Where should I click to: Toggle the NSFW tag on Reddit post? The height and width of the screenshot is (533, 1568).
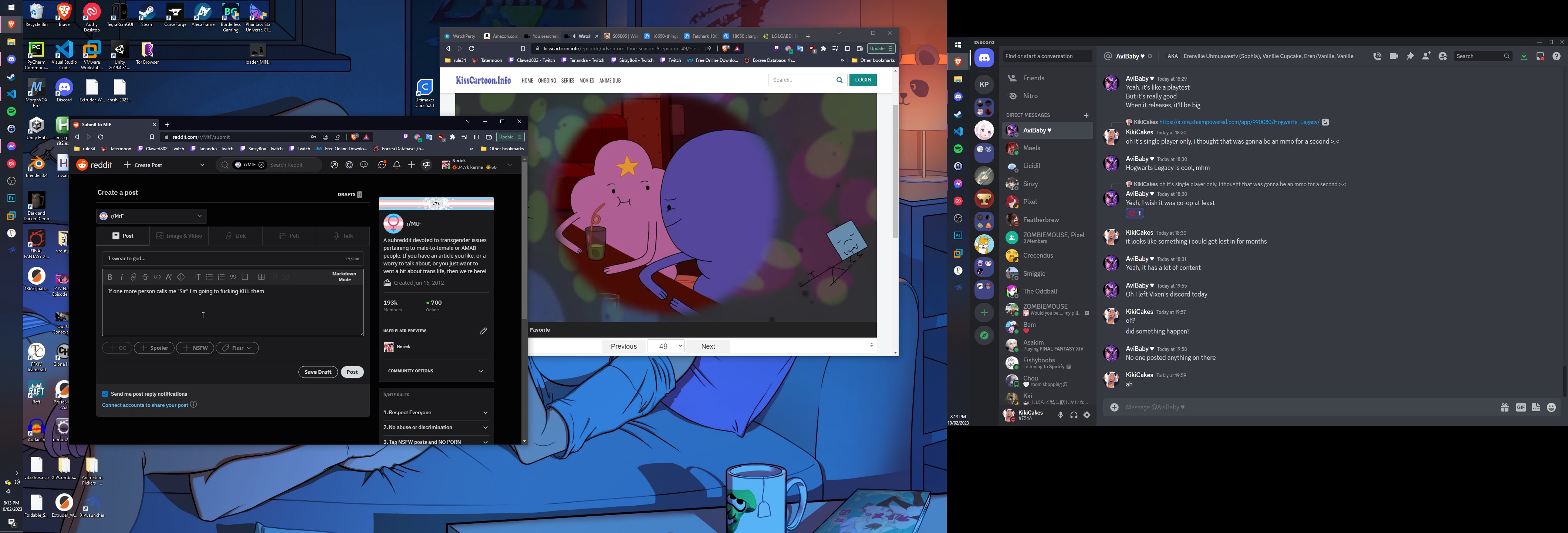[195, 348]
